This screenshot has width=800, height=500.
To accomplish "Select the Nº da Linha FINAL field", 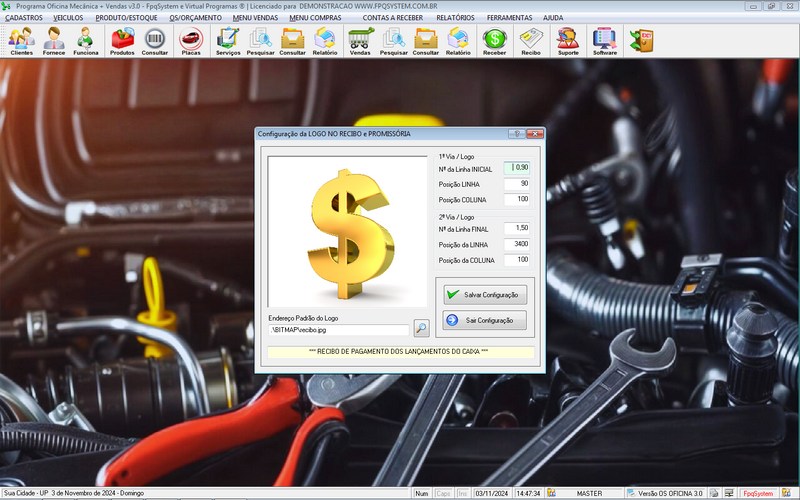I will pos(517,228).
